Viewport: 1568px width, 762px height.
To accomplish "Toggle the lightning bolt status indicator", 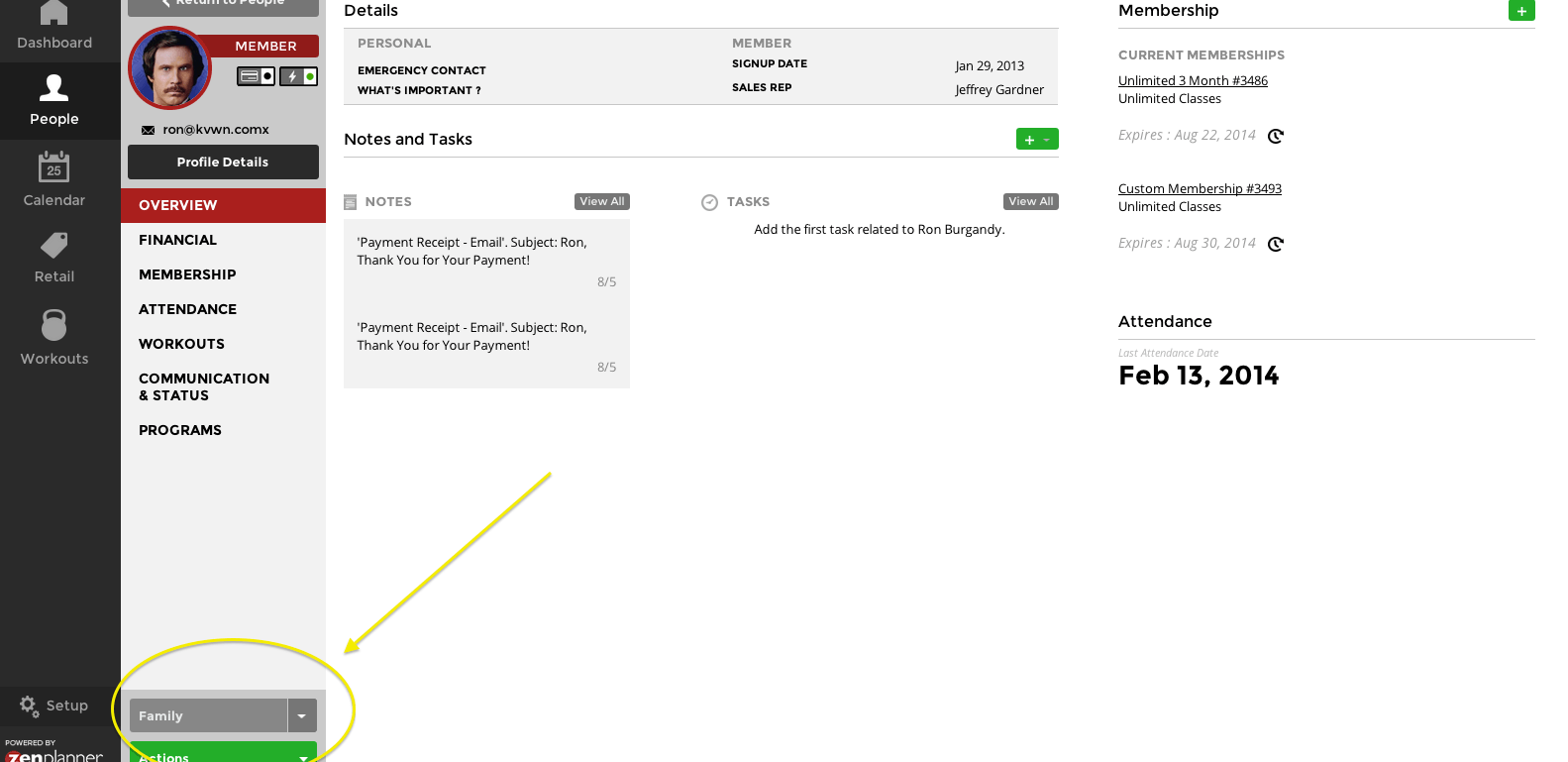I will tap(298, 76).
